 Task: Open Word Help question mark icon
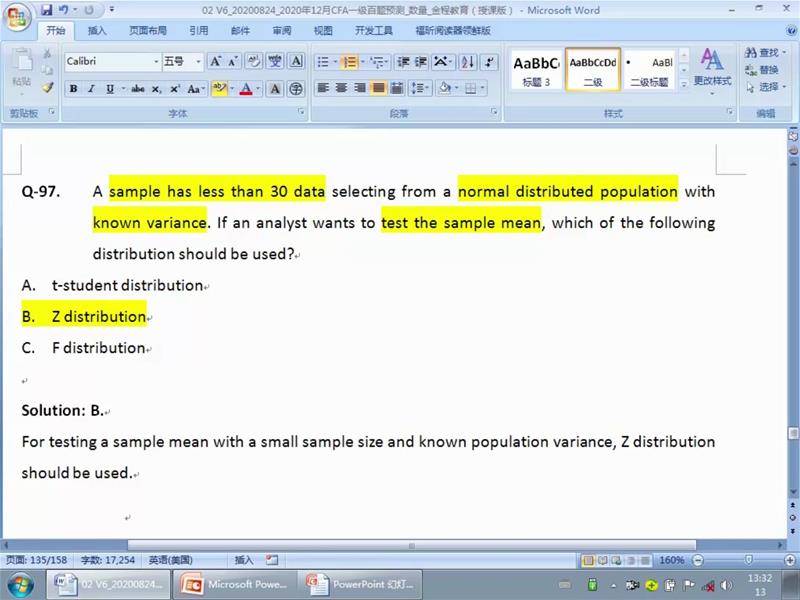tap(789, 31)
